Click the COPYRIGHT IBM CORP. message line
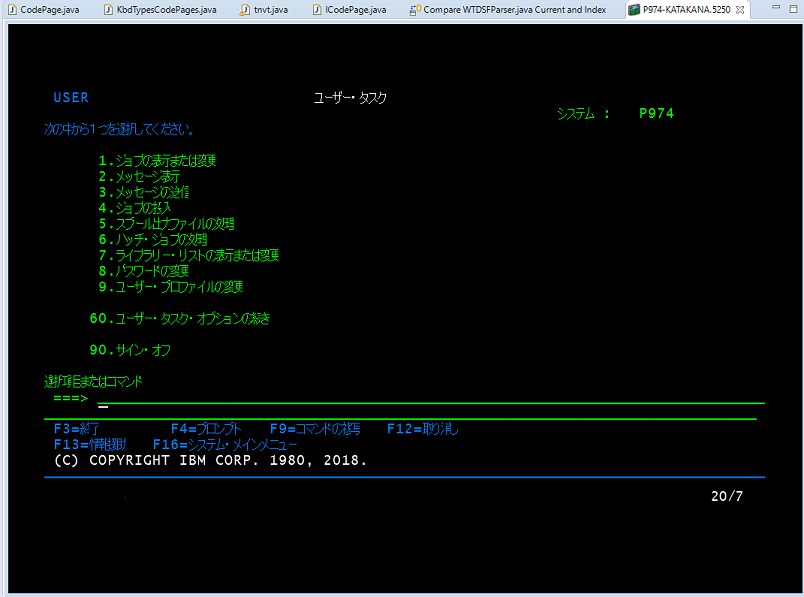804x597 pixels. click(210, 461)
